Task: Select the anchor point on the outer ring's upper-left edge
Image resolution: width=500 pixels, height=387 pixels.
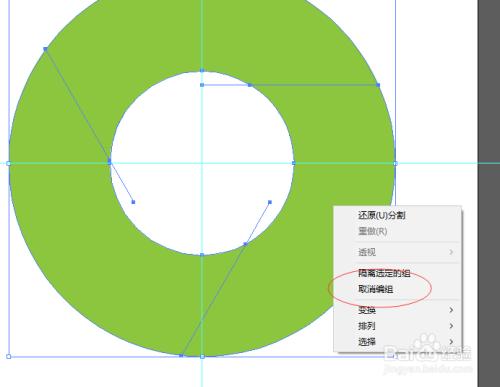Action: (x=45, y=49)
